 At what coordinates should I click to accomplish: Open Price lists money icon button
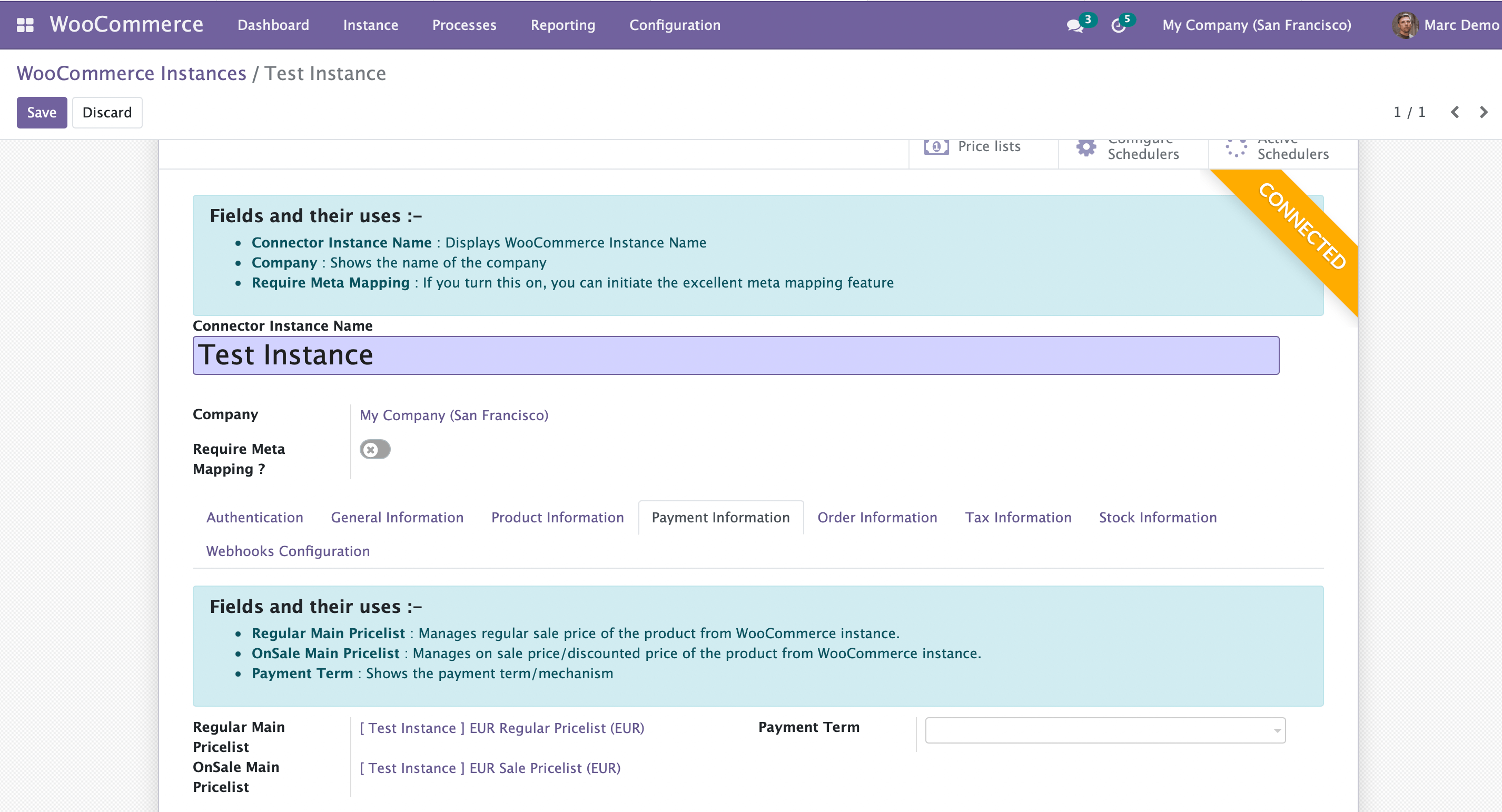point(936,146)
